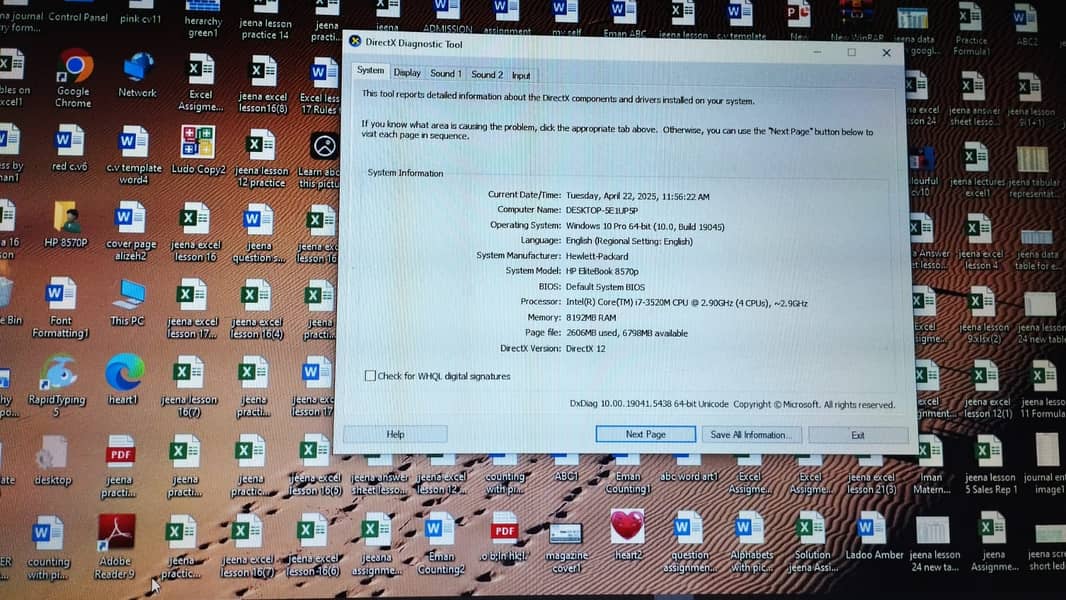Select the red c.v6 Word document
Screen dimensions: 1066x600
pyautogui.click(x=69, y=147)
